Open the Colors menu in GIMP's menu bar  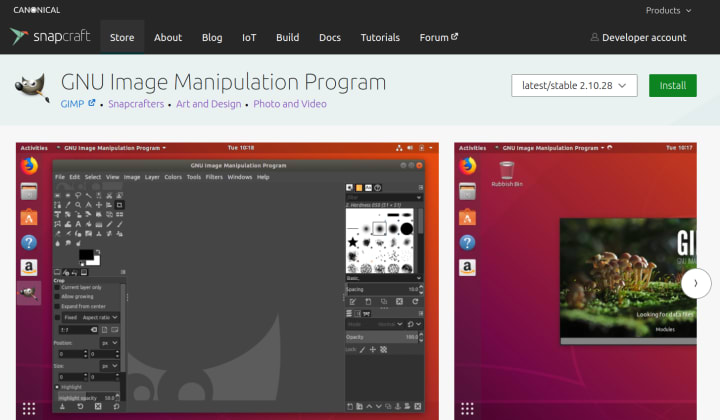point(173,177)
